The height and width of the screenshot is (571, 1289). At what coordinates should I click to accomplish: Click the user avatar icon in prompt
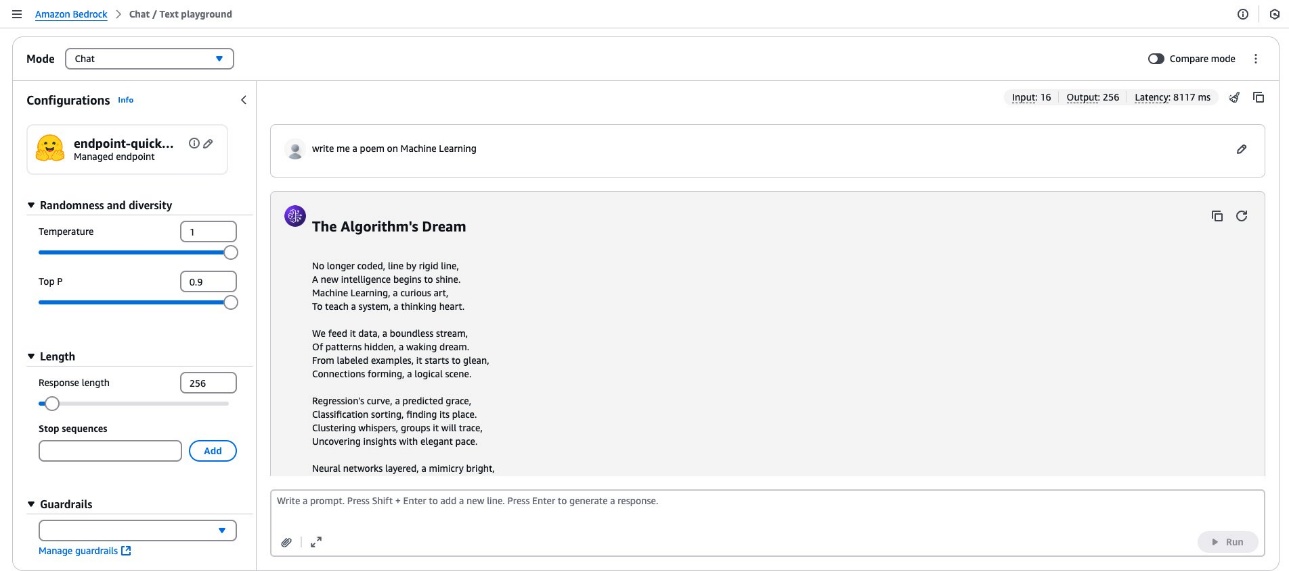click(x=295, y=150)
